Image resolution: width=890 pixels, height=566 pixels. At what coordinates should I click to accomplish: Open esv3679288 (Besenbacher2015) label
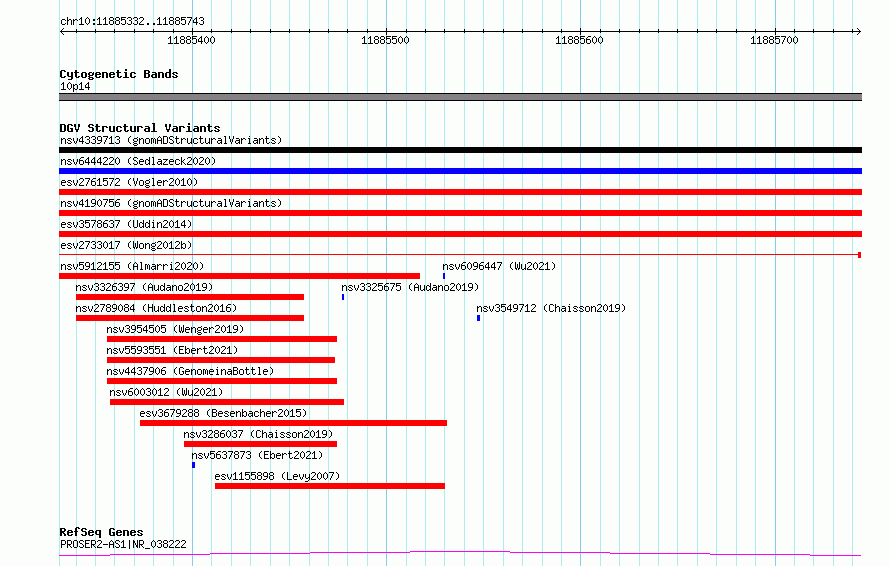(223, 413)
